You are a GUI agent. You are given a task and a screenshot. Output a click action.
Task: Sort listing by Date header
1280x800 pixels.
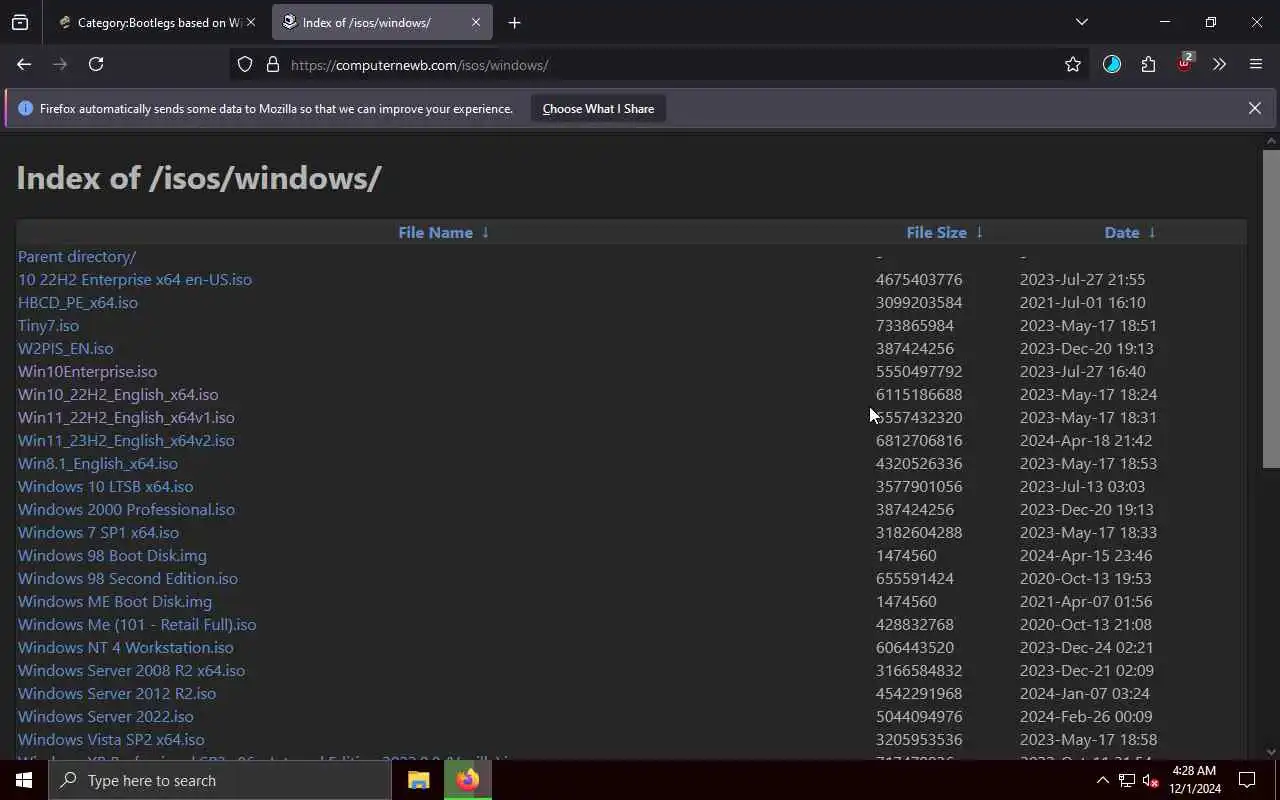click(1122, 232)
